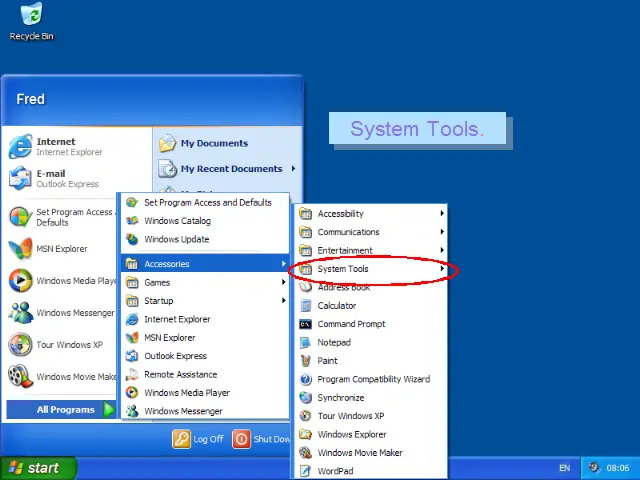
Task: Select Accessories in All Programs menu
Action: (205, 264)
